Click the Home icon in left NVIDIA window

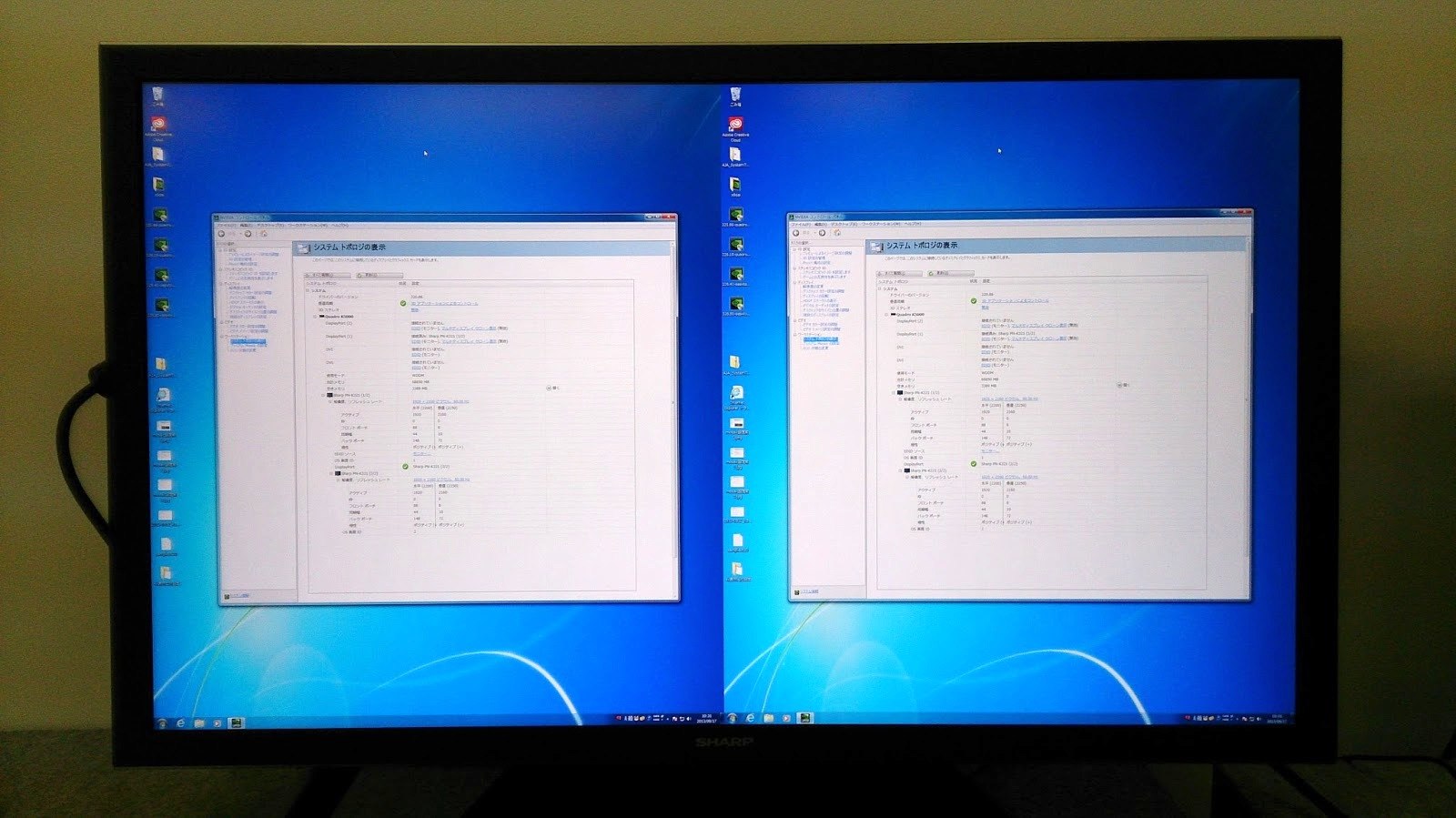pos(264,234)
